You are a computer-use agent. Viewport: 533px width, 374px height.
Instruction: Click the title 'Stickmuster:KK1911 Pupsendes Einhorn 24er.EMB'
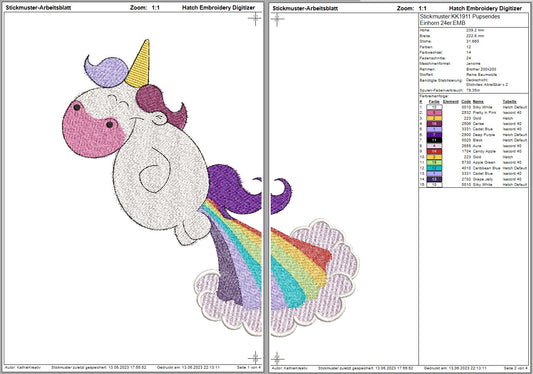[x=460, y=20]
